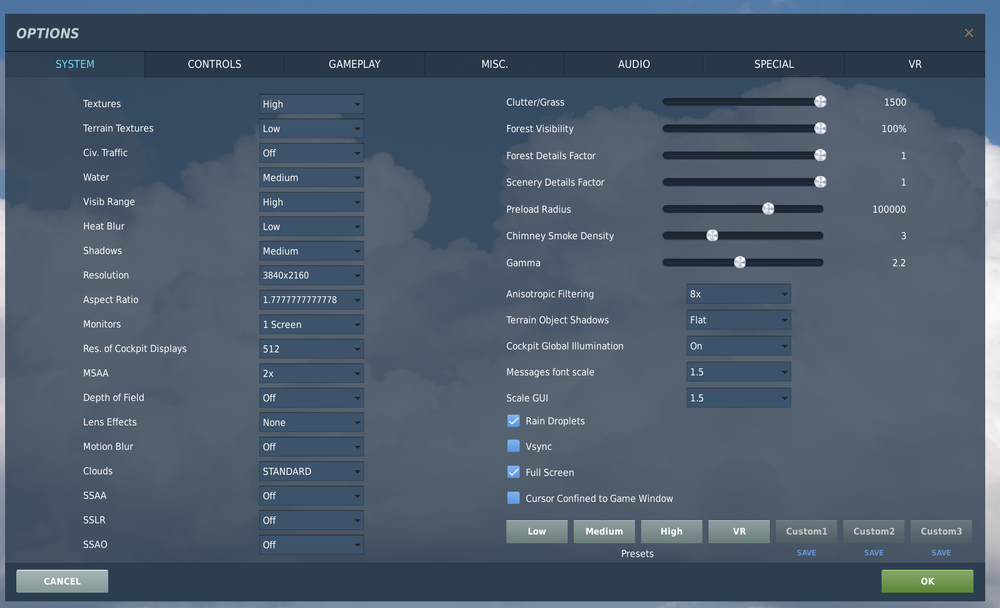The image size is (1000, 608).
Task: Open the Anisotropic Filtering dropdown
Action: pyautogui.click(x=738, y=294)
